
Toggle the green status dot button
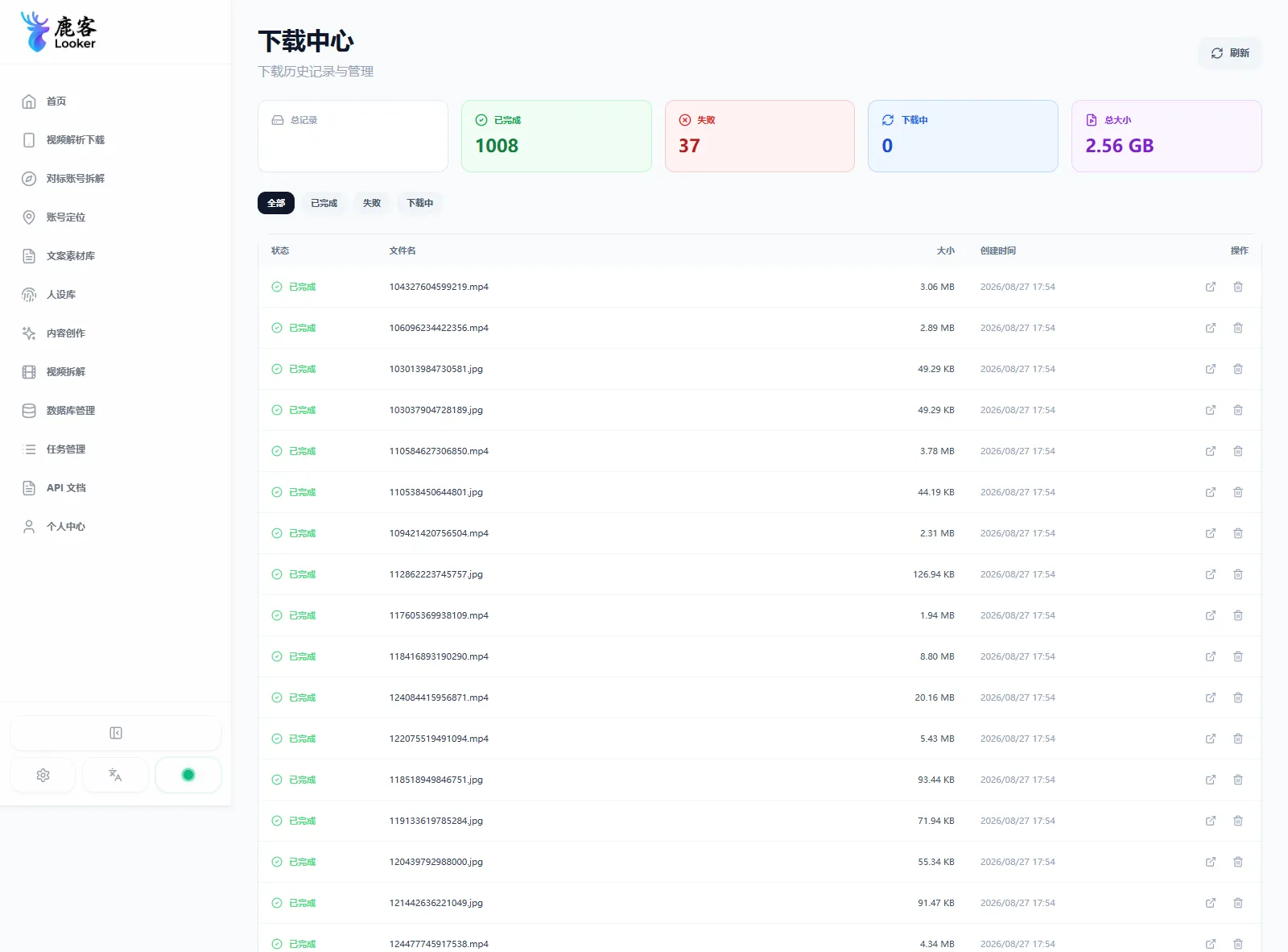(x=188, y=775)
